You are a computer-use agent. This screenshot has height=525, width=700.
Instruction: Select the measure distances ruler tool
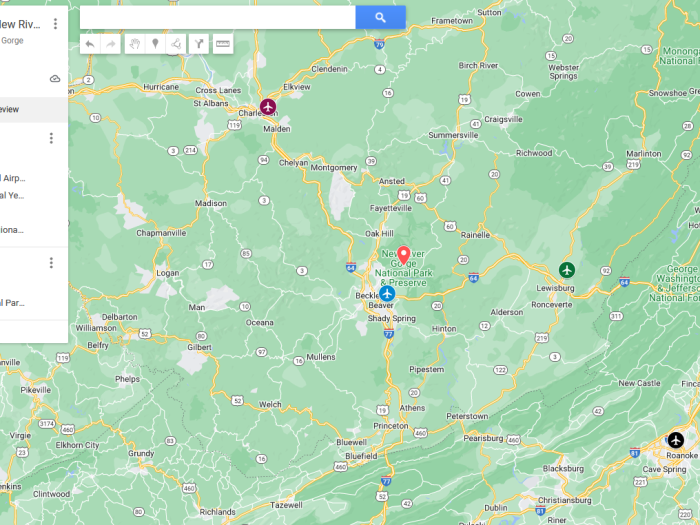tap(223, 44)
